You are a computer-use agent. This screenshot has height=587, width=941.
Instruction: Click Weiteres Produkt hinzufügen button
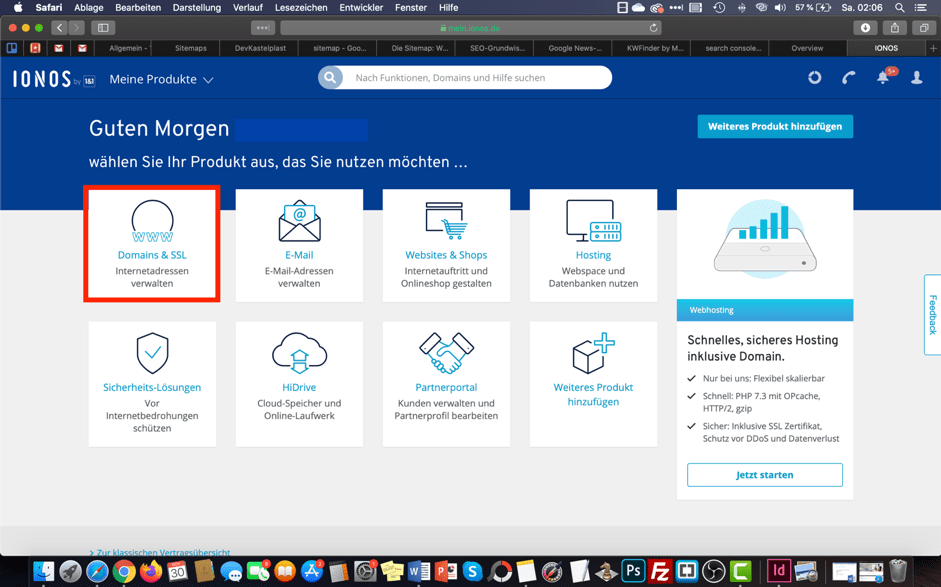(x=775, y=126)
